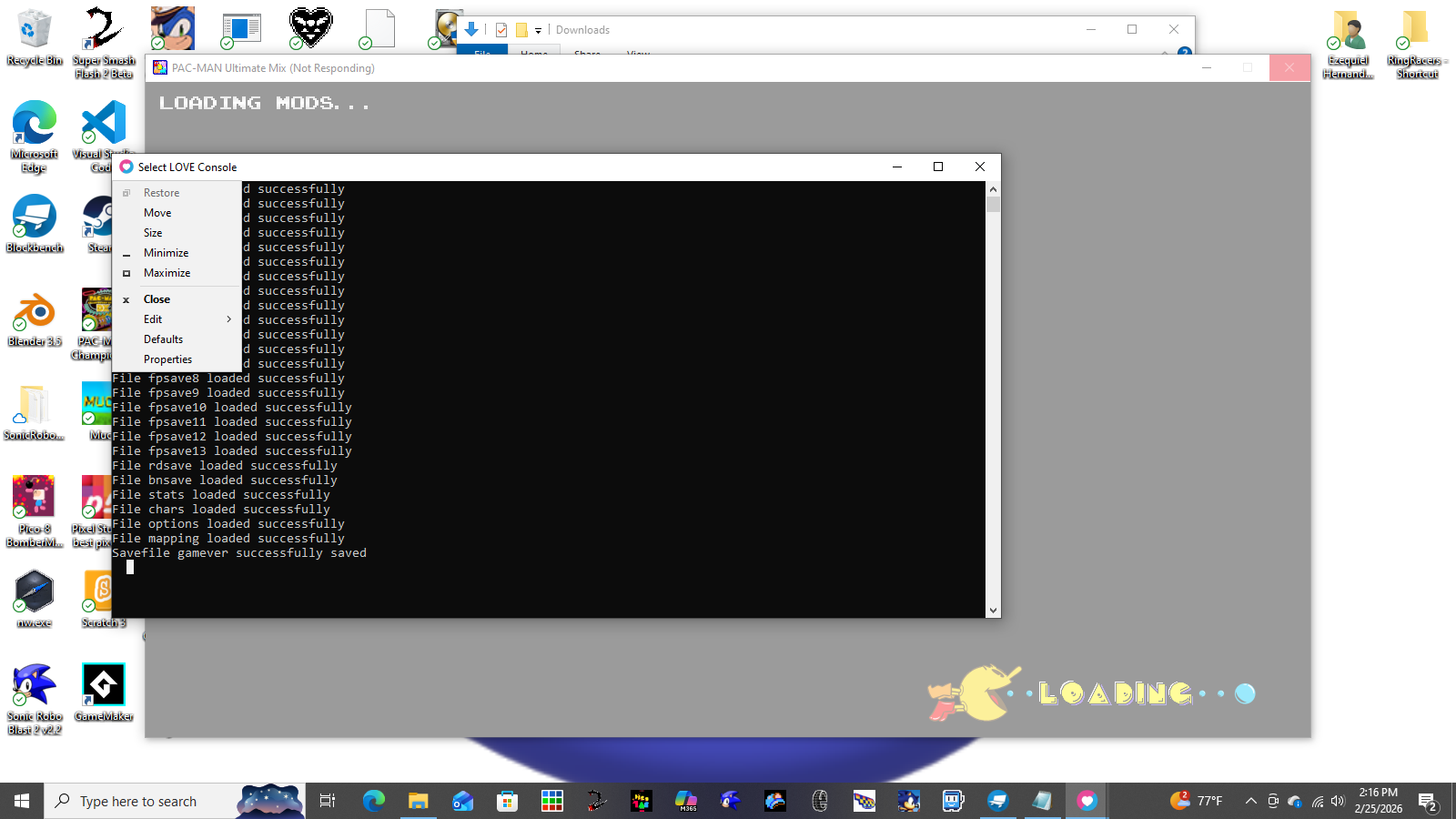Open Outlook from the taskbar
1456x819 pixels.
point(462,801)
